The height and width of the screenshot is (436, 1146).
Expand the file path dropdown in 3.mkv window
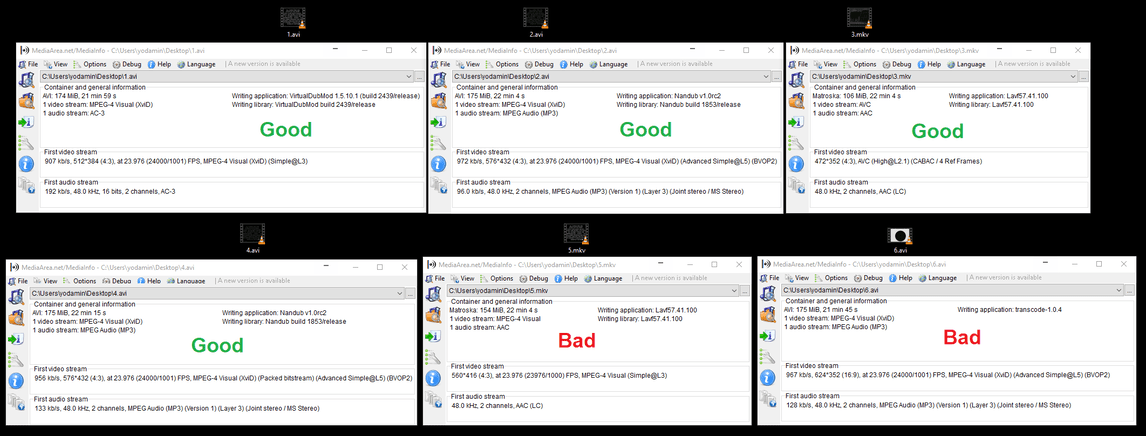pos(1074,76)
